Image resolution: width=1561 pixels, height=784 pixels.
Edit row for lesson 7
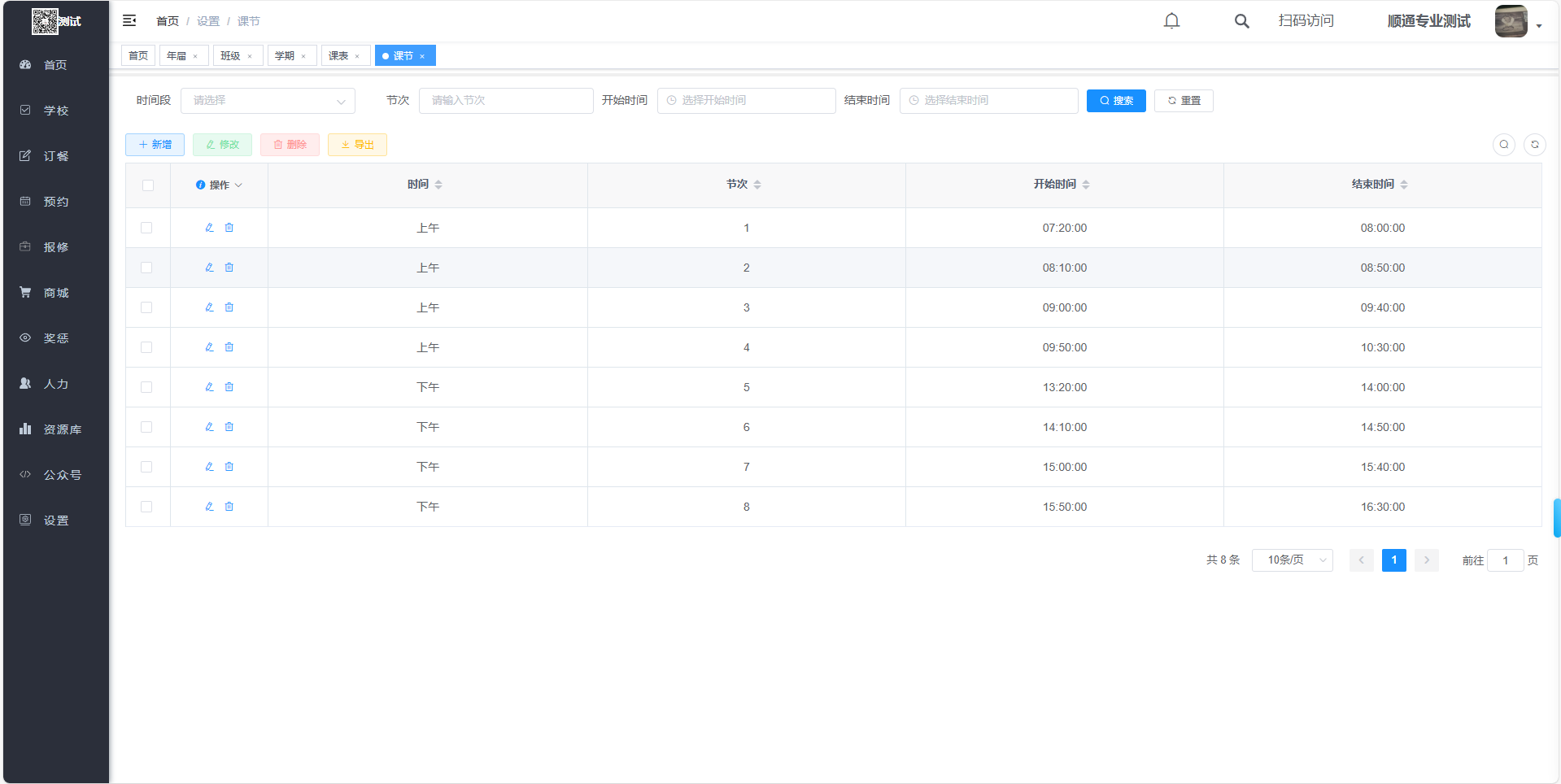pos(209,467)
